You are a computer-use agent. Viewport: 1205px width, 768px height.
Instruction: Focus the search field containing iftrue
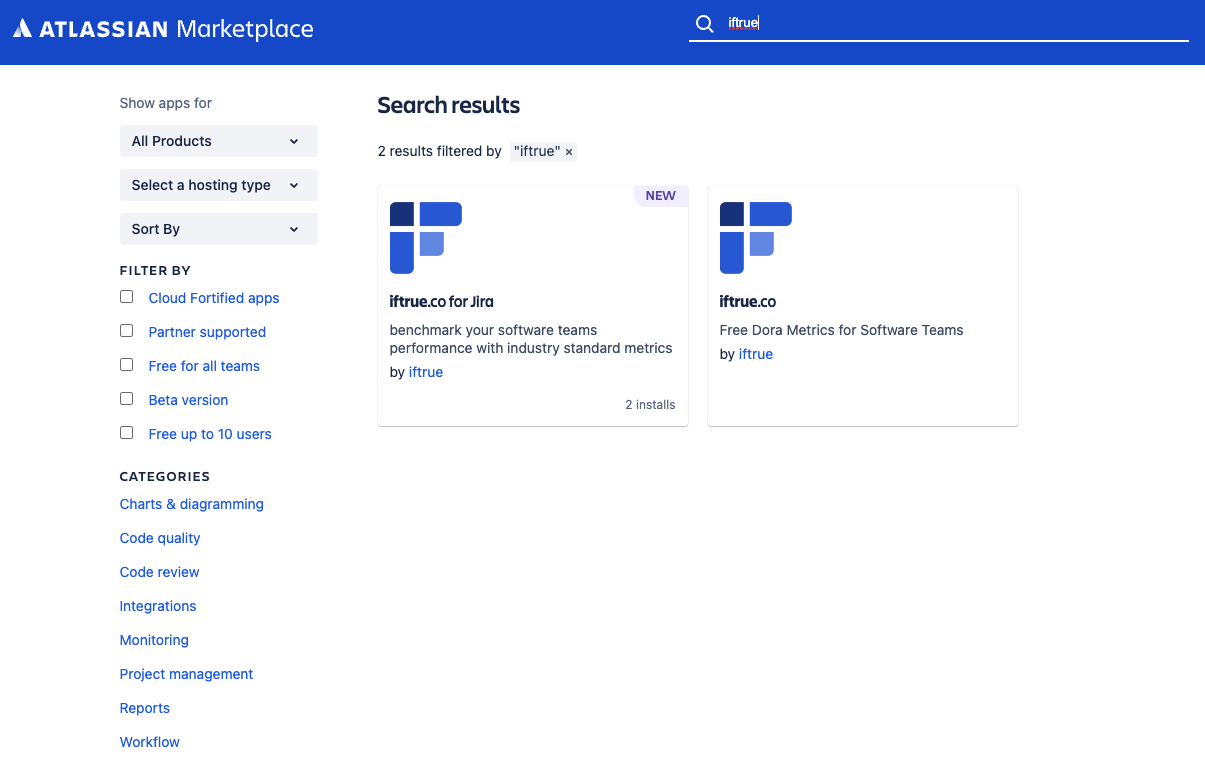pyautogui.click(x=950, y=24)
